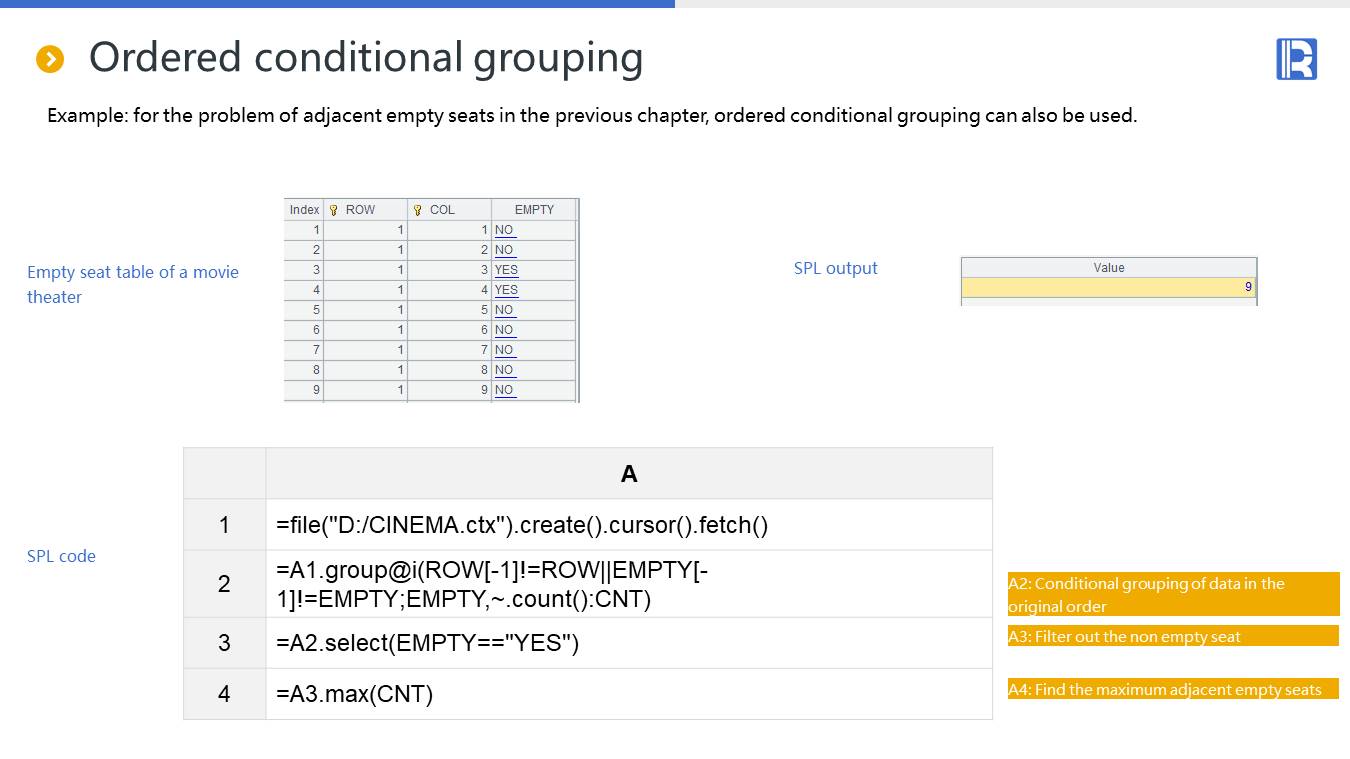Select the A2.select(EMPTY=="YES") cell
The height and width of the screenshot is (759, 1350).
pos(628,643)
